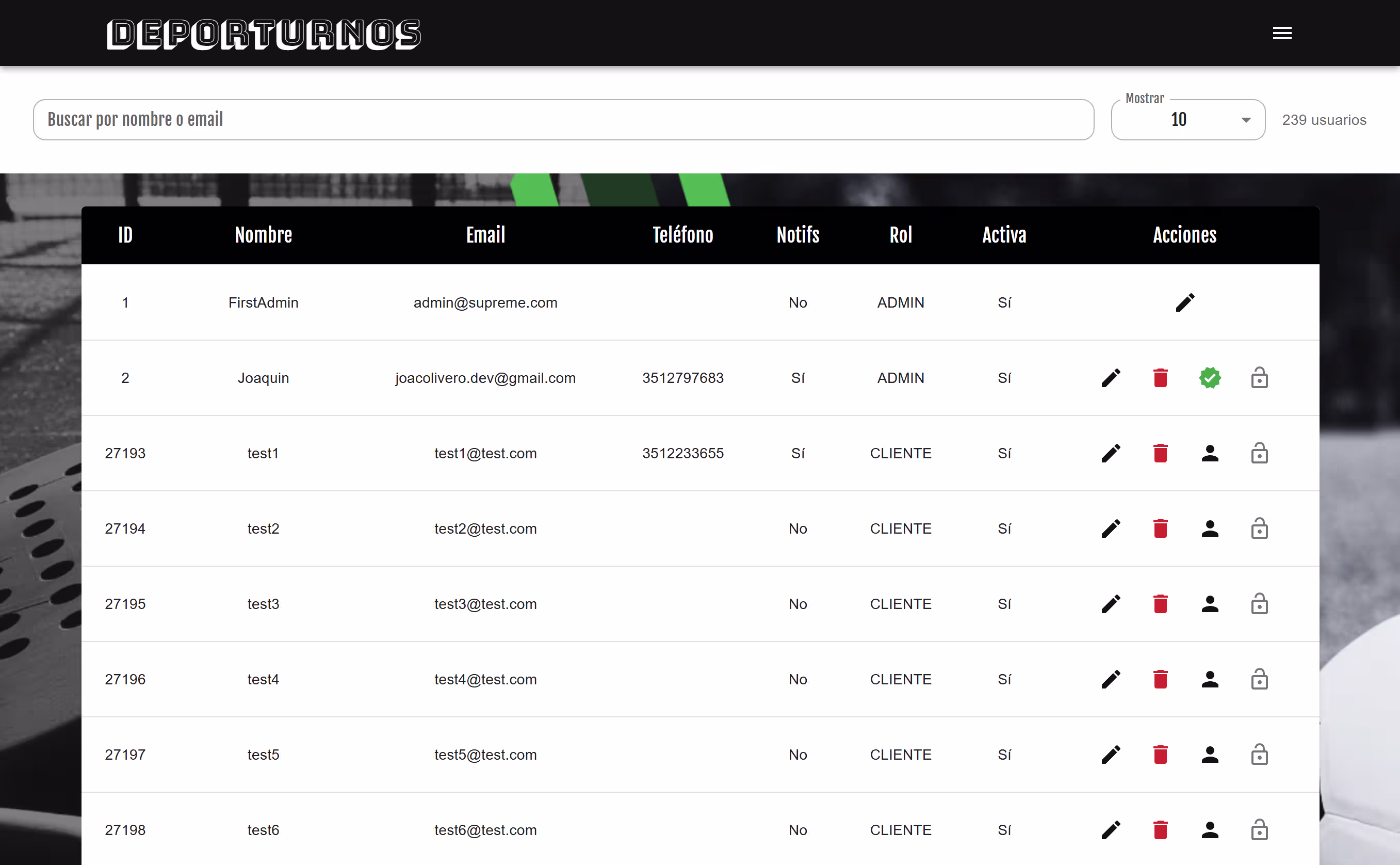Image resolution: width=1400 pixels, height=865 pixels.
Task: Click the Nombre column header
Action: tap(263, 235)
